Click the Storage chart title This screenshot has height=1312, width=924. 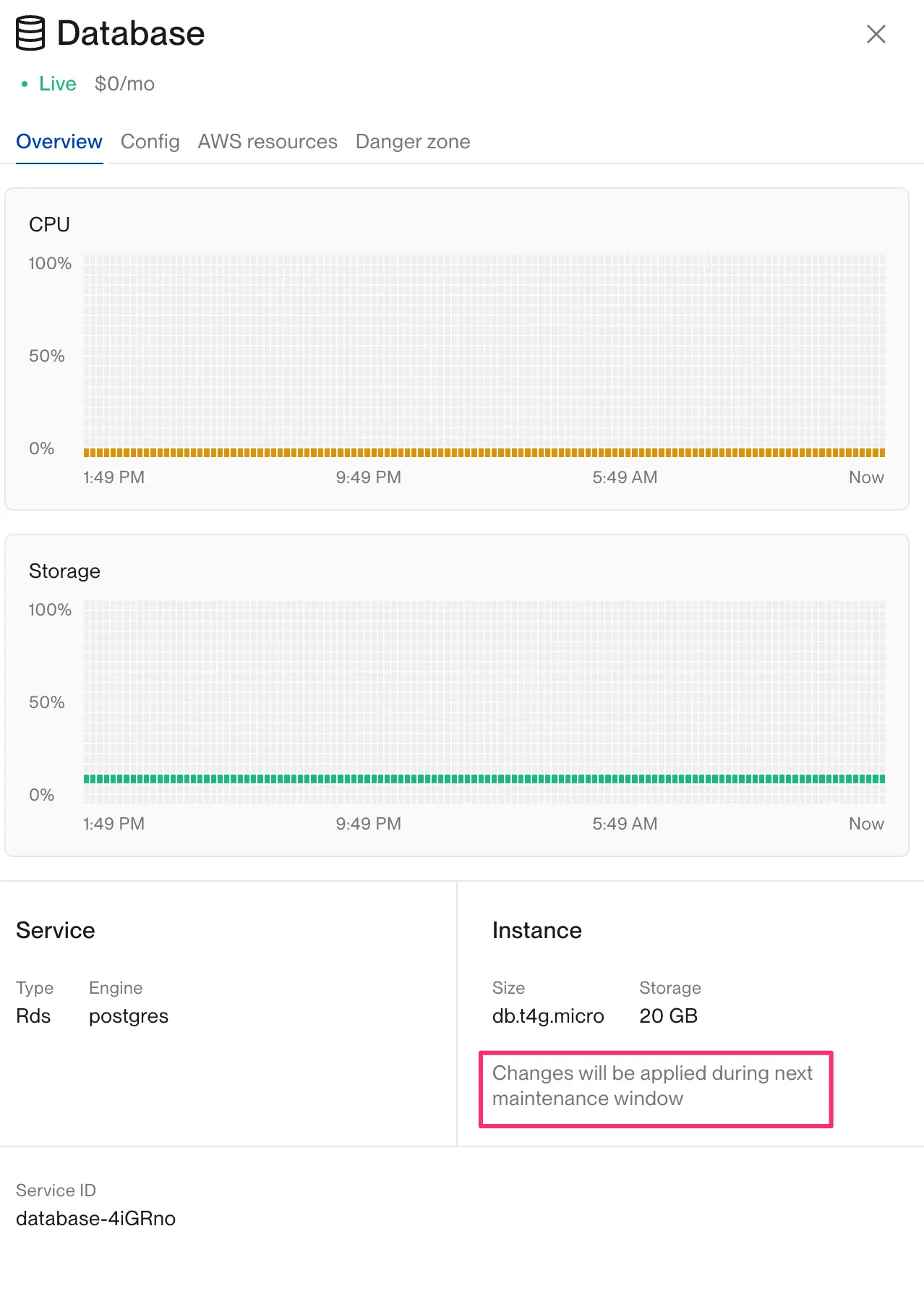click(64, 571)
